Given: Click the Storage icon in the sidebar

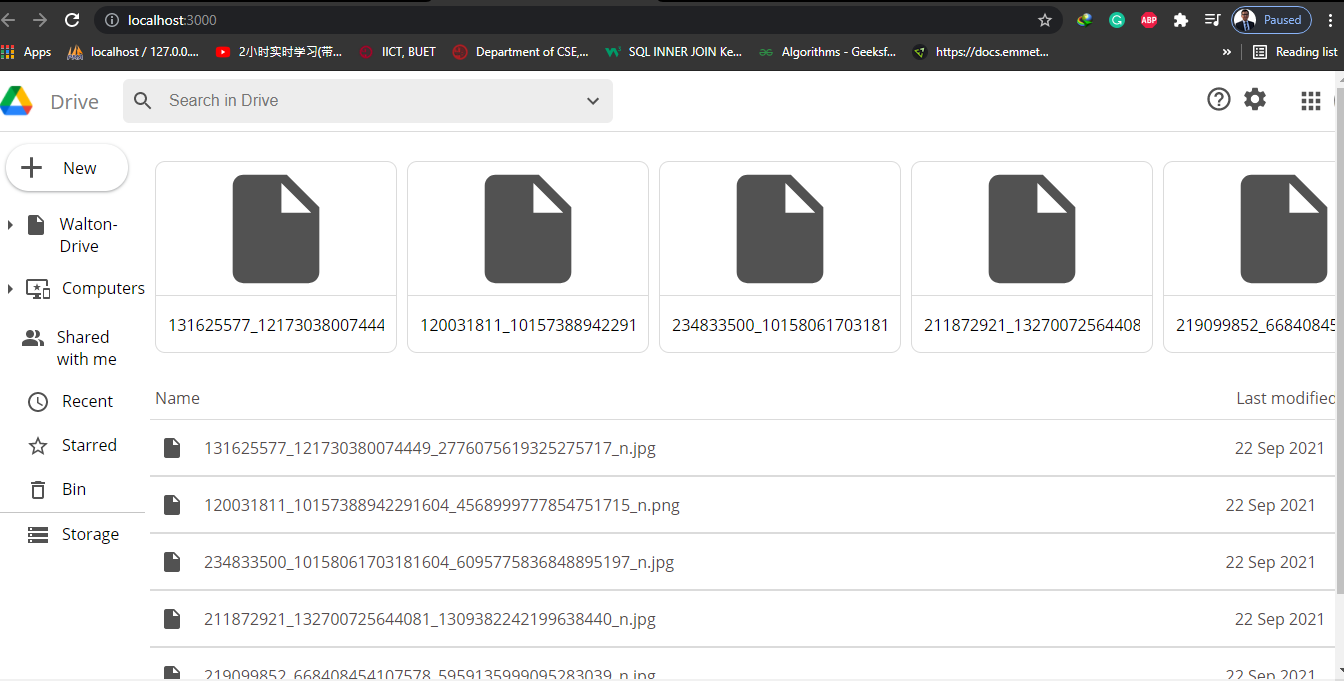Looking at the screenshot, I should [37, 534].
